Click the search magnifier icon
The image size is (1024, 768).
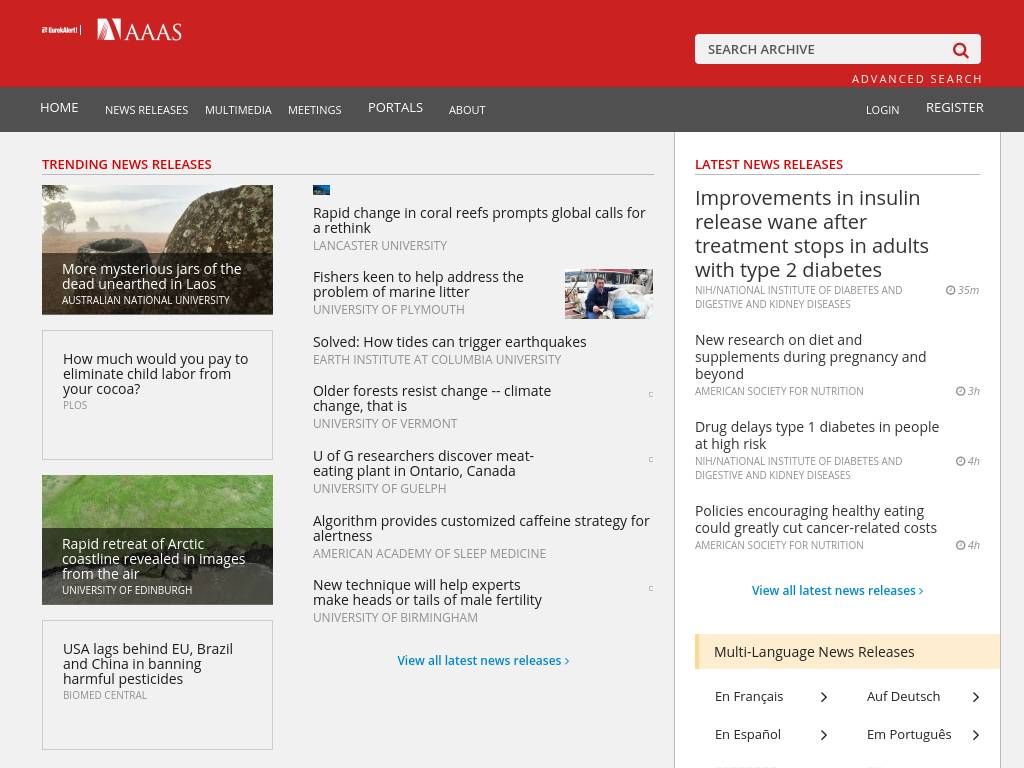(x=960, y=50)
